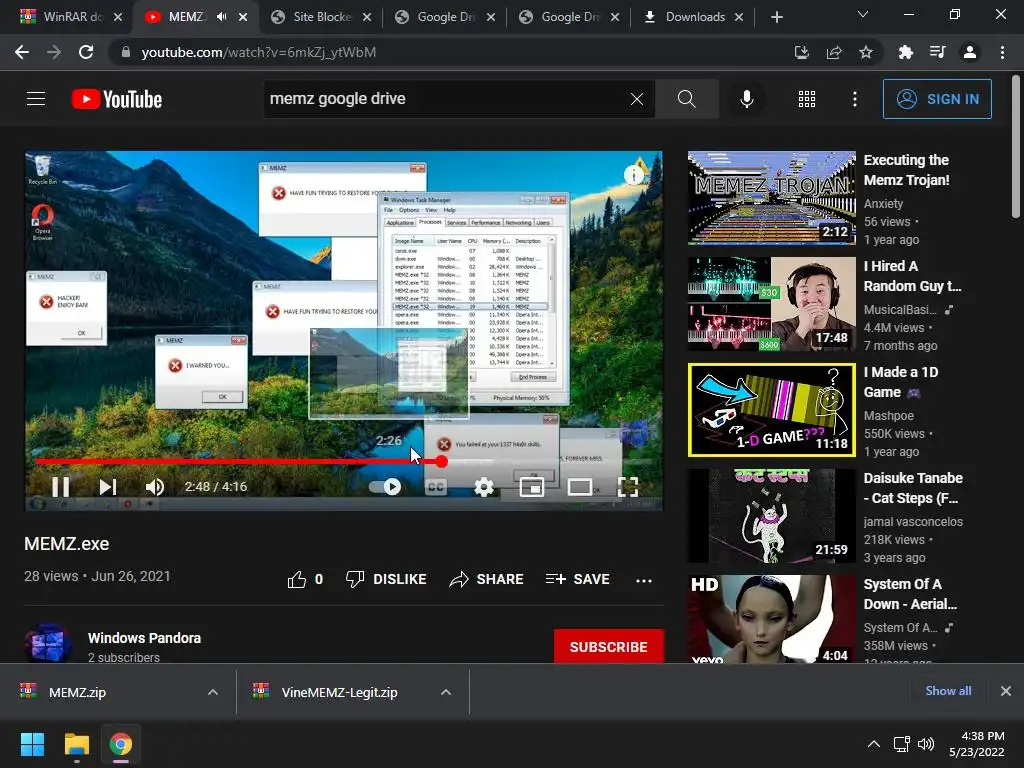Open the Chrome profile icon
Image resolution: width=1024 pixels, height=768 pixels.
tap(970, 52)
